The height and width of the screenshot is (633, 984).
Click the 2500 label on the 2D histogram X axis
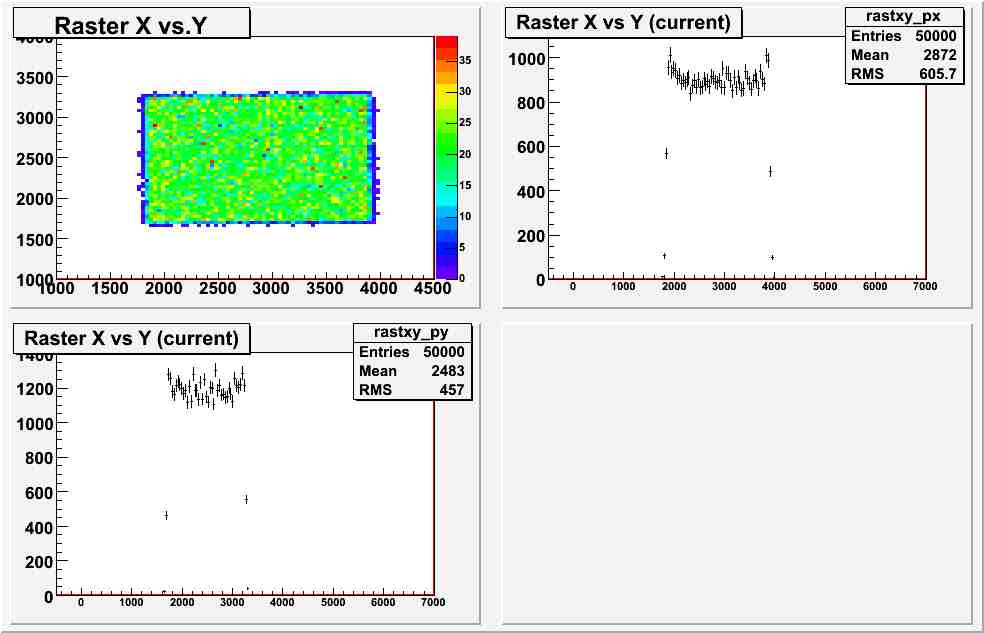217,289
